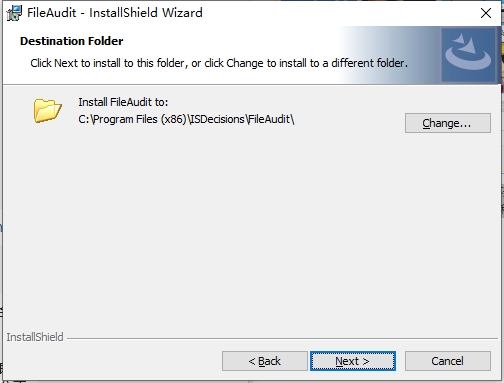Click the instruction sentence under Destination Folder
The height and width of the screenshot is (383, 504).
tap(219, 63)
